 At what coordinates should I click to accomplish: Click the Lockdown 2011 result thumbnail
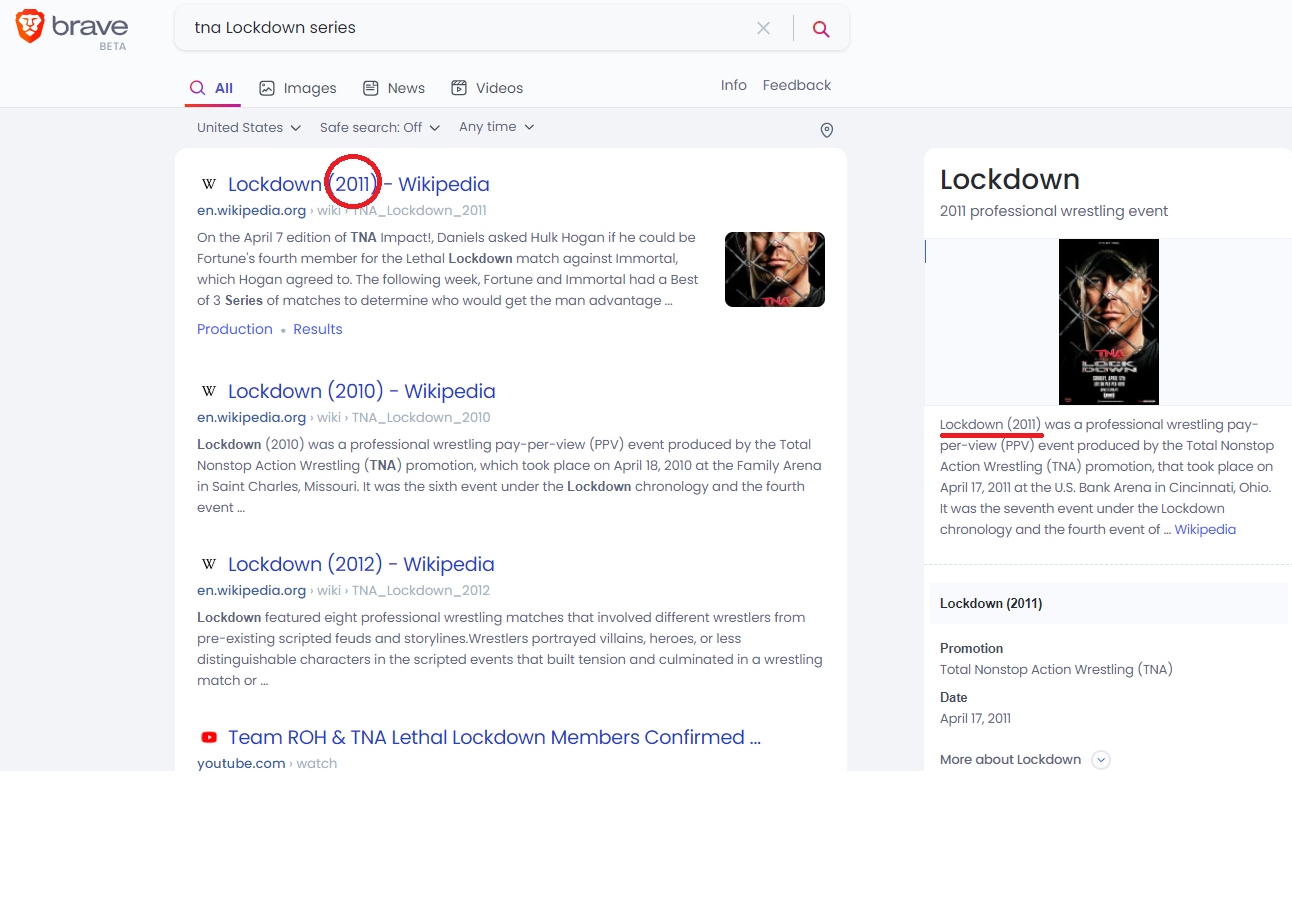pos(775,269)
